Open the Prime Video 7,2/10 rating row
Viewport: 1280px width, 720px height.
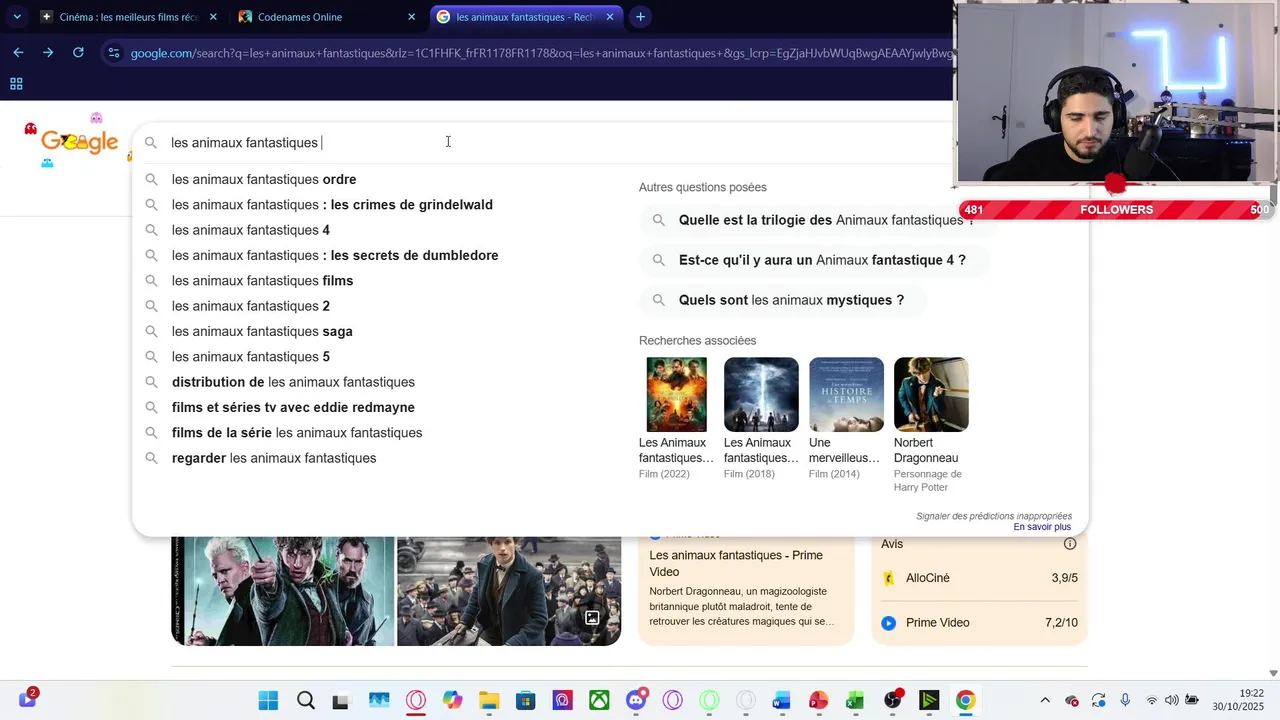coord(980,622)
